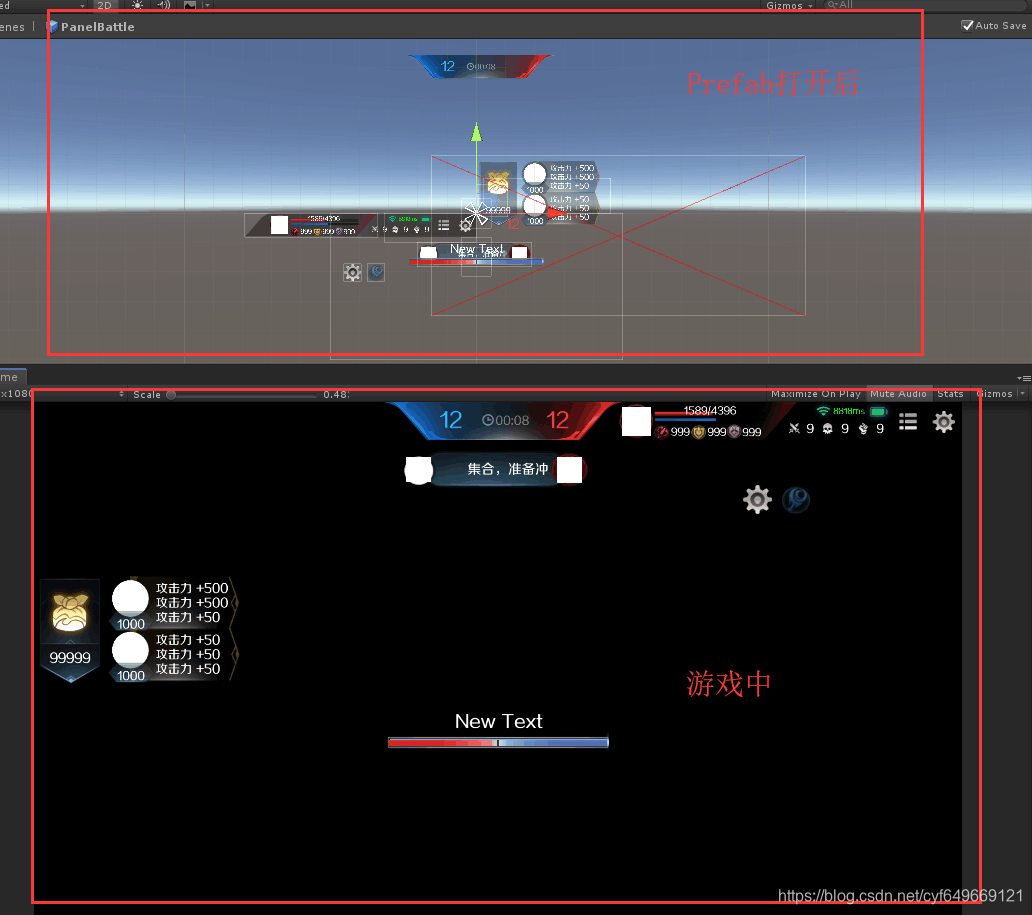Toggle Maximize On Play
The width and height of the screenshot is (1032, 915).
pyautogui.click(x=815, y=394)
